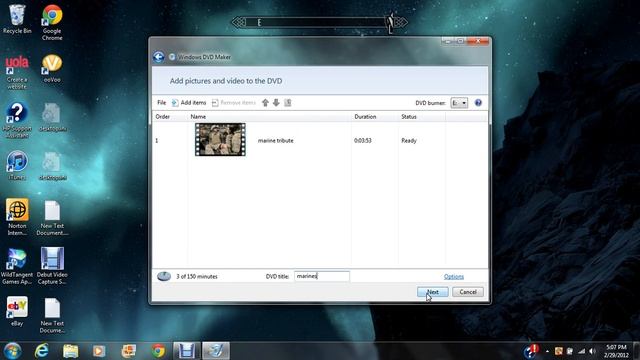Open Help via blue question mark icon
Screen dimensions: 640x360
[x=478, y=103]
